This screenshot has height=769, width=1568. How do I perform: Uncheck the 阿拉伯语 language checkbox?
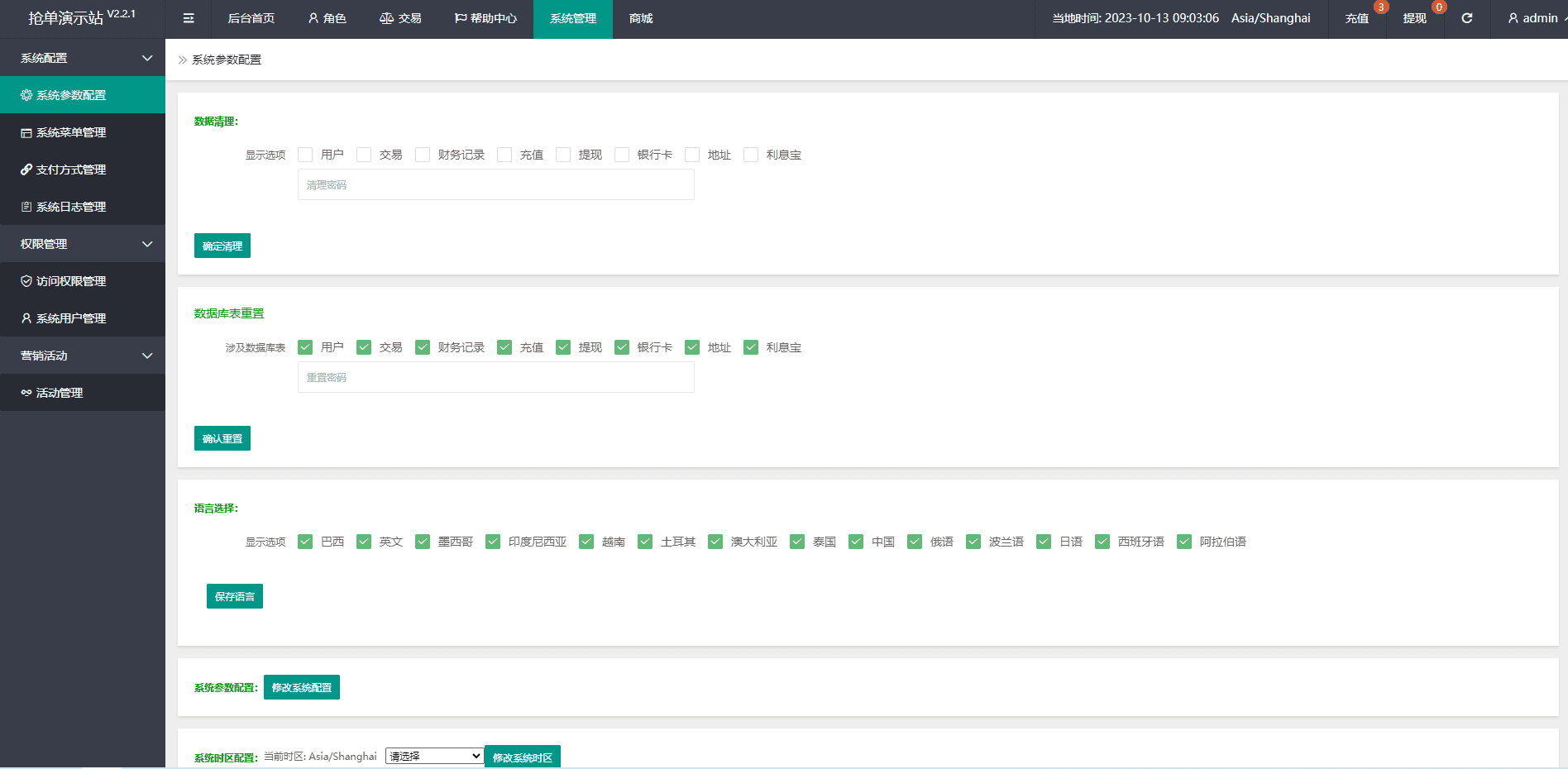(x=1184, y=542)
